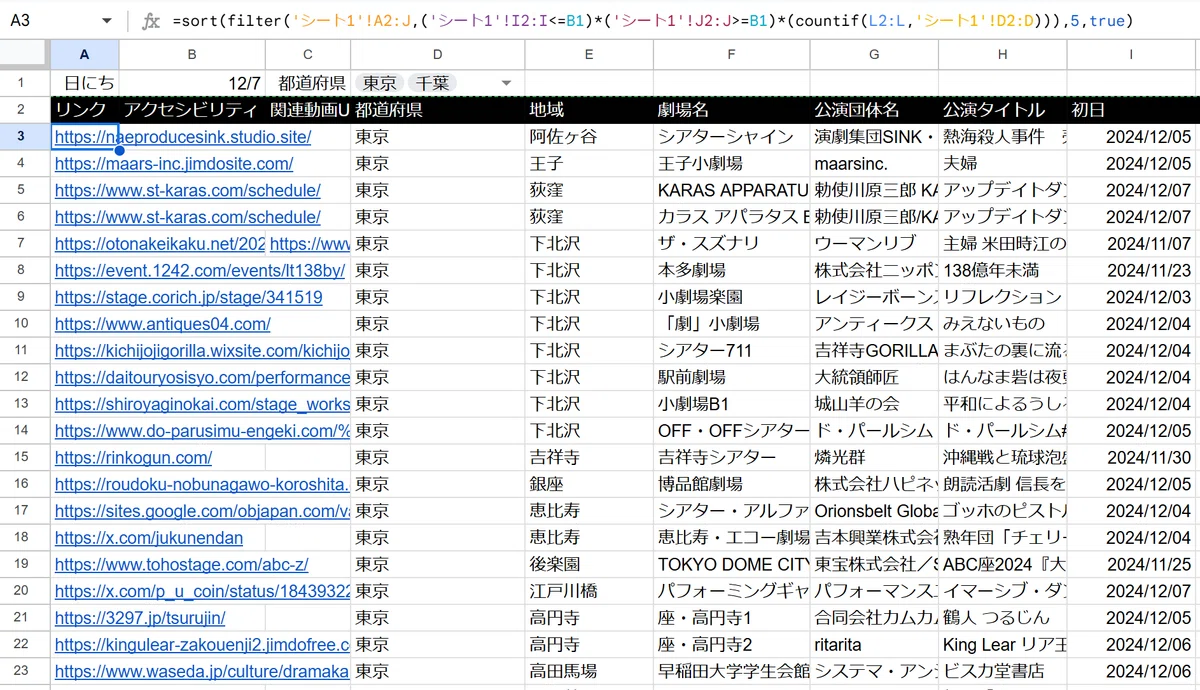This screenshot has width=1200, height=690.
Task: Open the sites.google.com/objapan.com link
Action: coord(202,511)
